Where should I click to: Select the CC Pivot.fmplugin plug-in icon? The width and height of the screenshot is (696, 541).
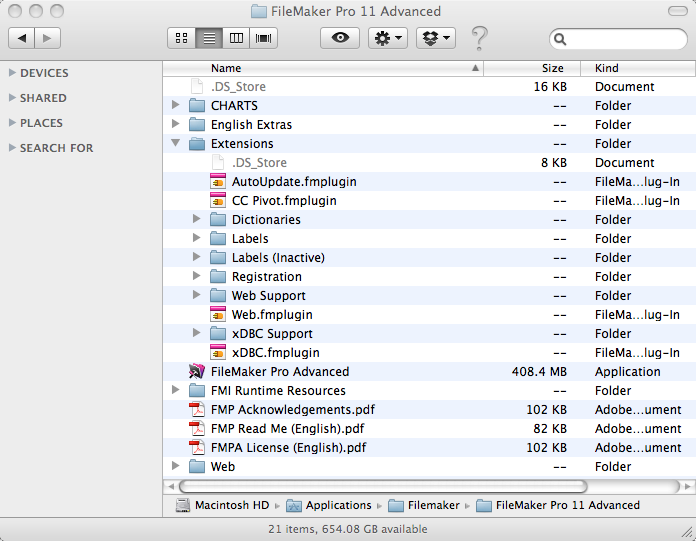[x=218, y=201]
